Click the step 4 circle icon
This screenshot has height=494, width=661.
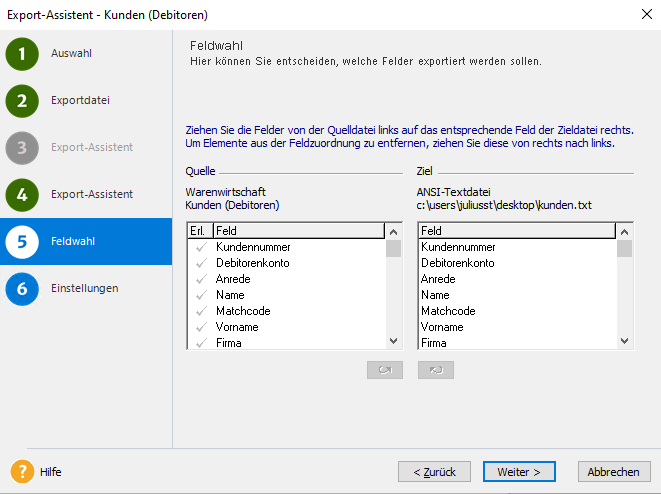pos(22,195)
